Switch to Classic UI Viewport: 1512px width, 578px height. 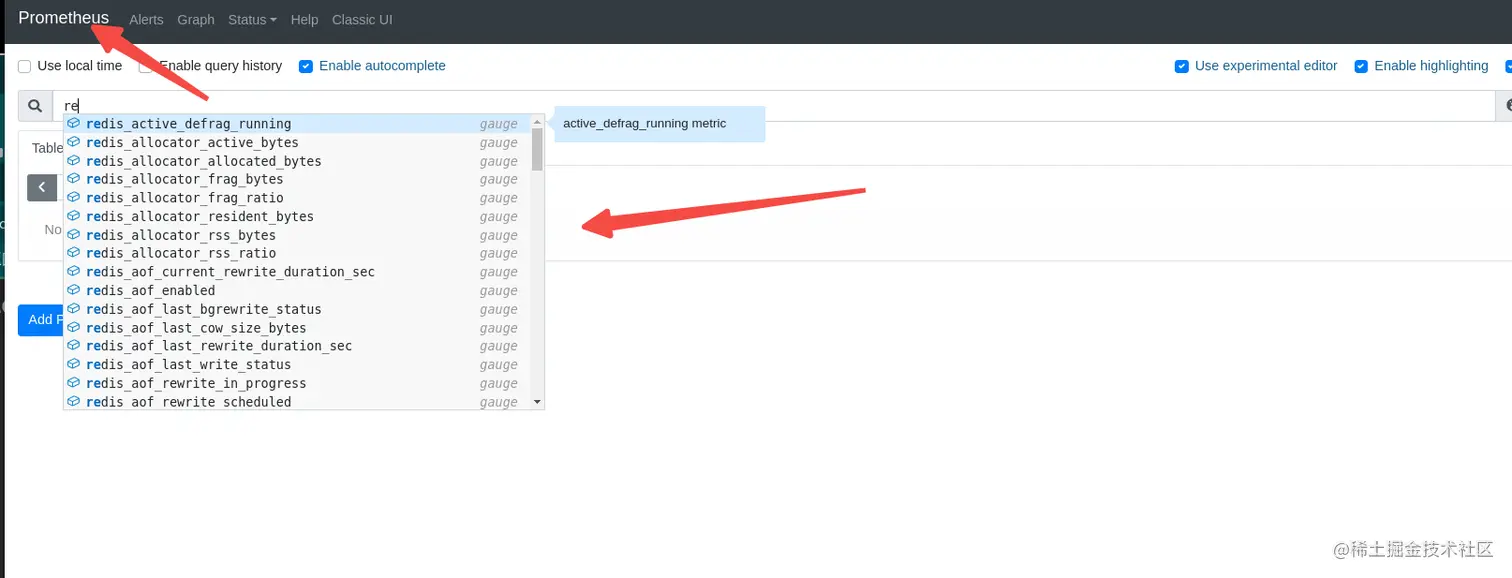[362, 20]
